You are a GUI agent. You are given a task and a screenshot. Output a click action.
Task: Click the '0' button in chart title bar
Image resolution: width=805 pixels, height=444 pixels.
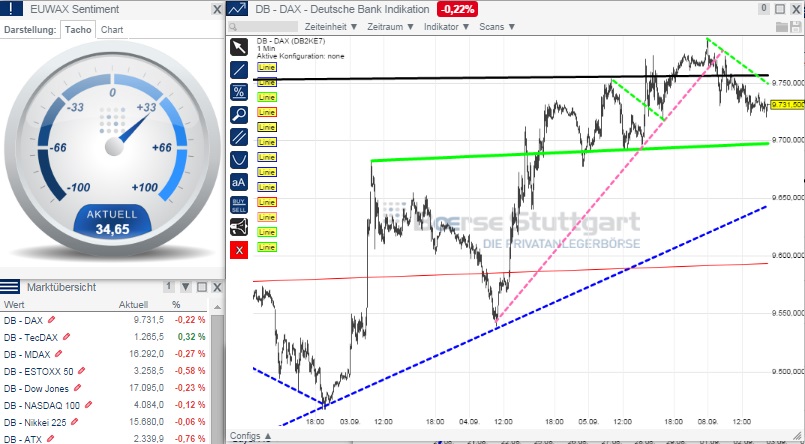coord(764,9)
